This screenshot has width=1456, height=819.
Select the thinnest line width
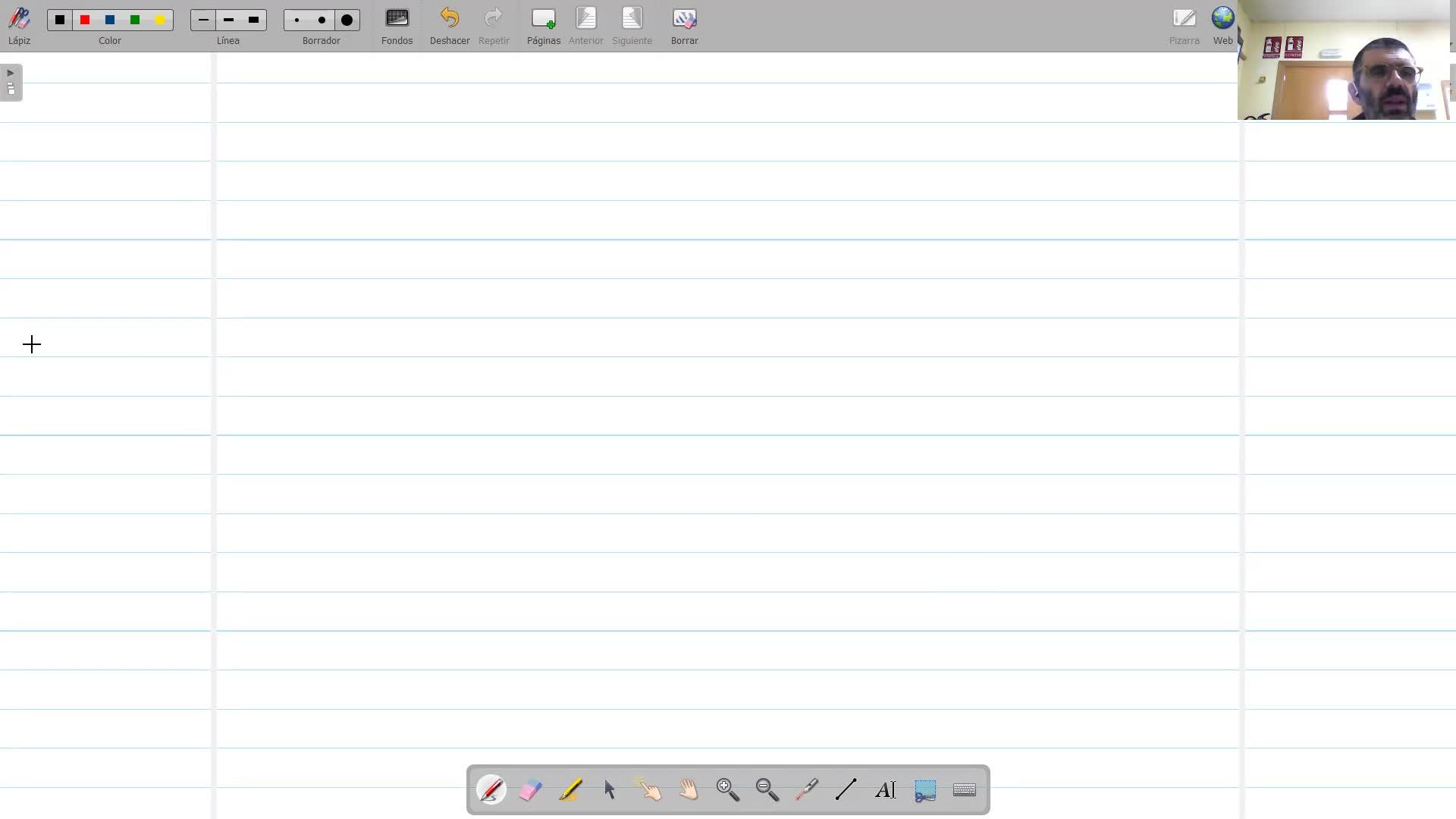click(203, 20)
